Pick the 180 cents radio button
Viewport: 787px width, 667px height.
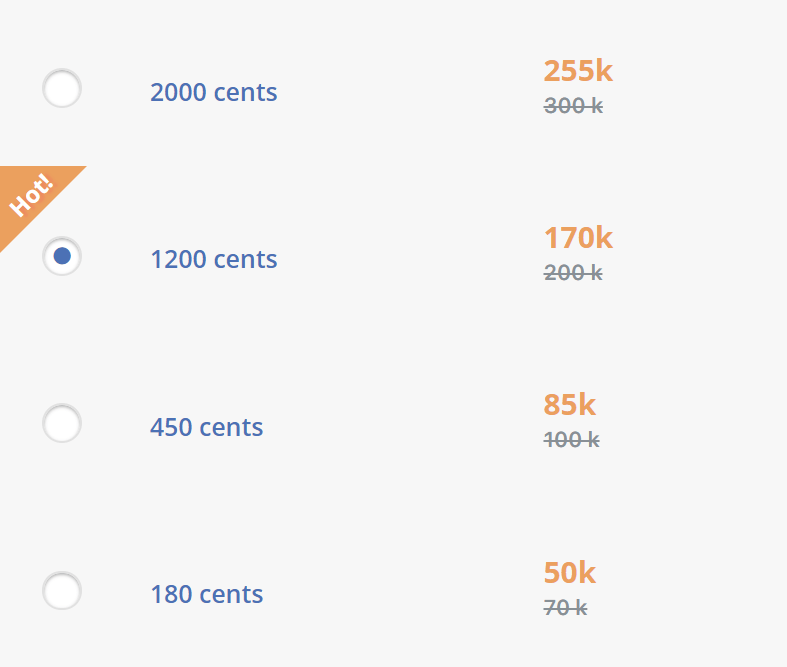click(62, 591)
